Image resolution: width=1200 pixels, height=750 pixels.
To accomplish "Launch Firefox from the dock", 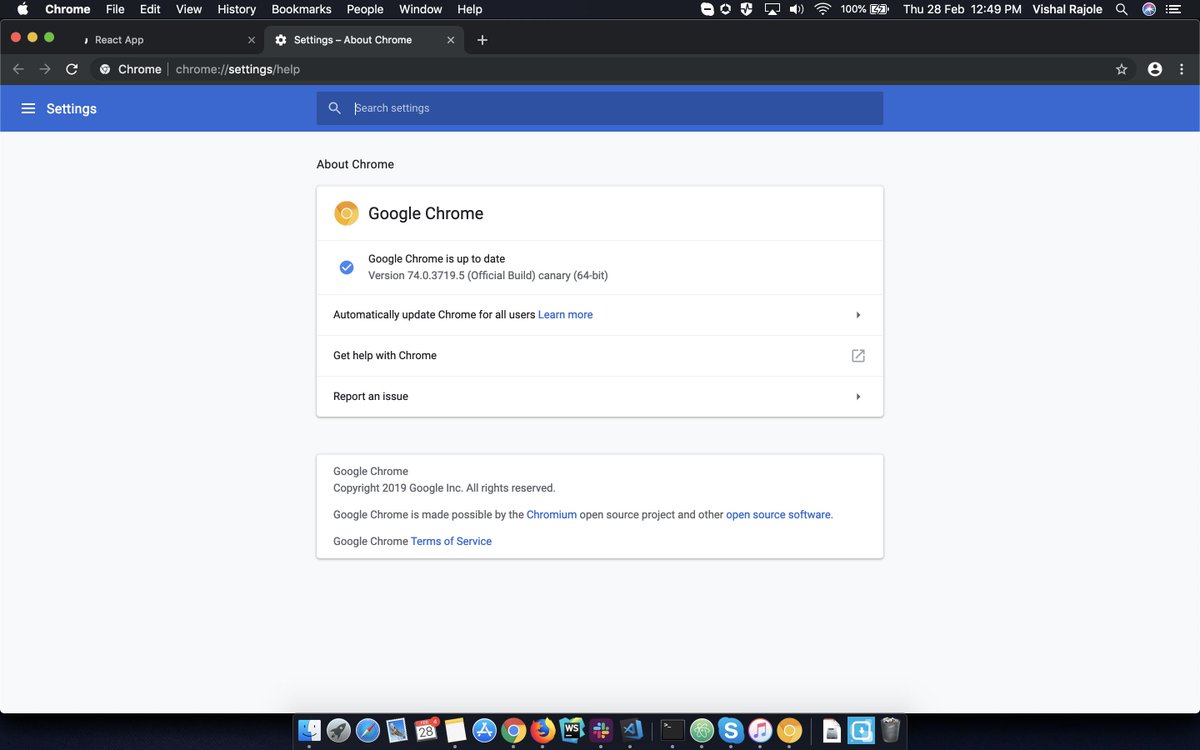I will click(x=543, y=730).
